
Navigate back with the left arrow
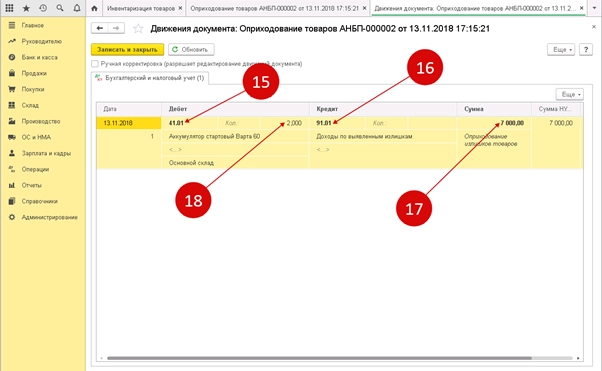[x=100, y=28]
